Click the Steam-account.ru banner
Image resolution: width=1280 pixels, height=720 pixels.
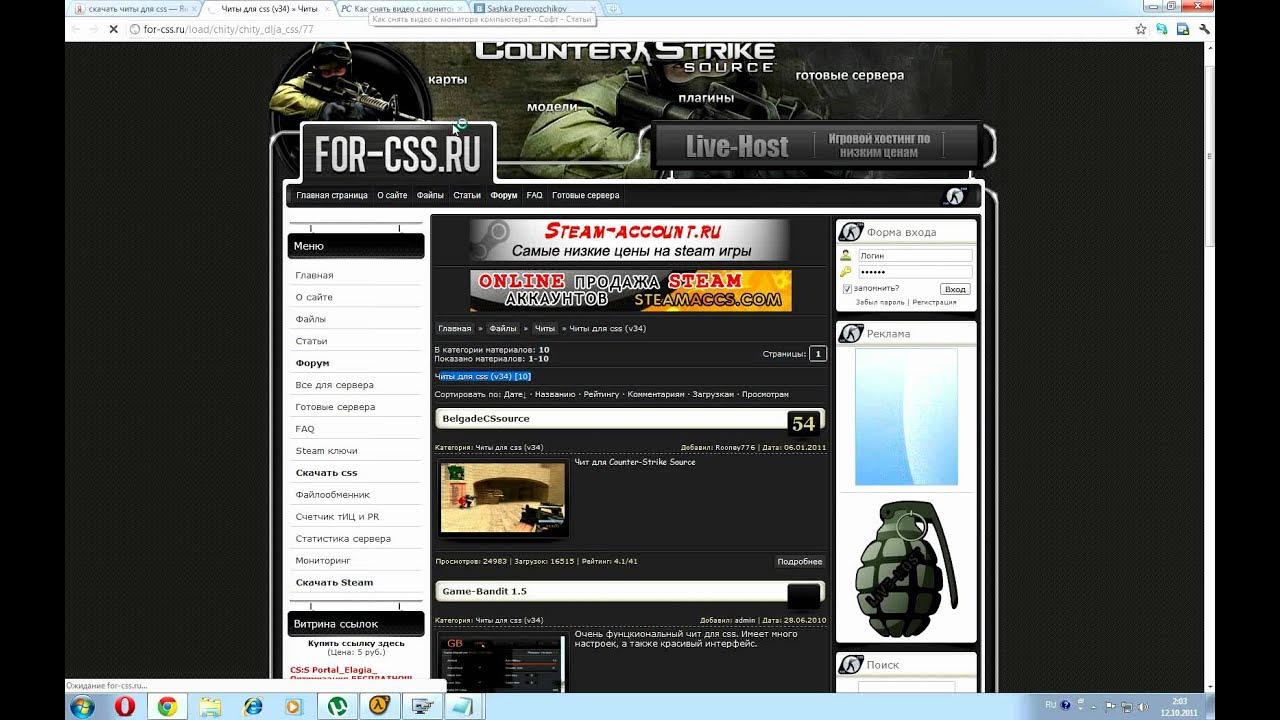(630, 241)
